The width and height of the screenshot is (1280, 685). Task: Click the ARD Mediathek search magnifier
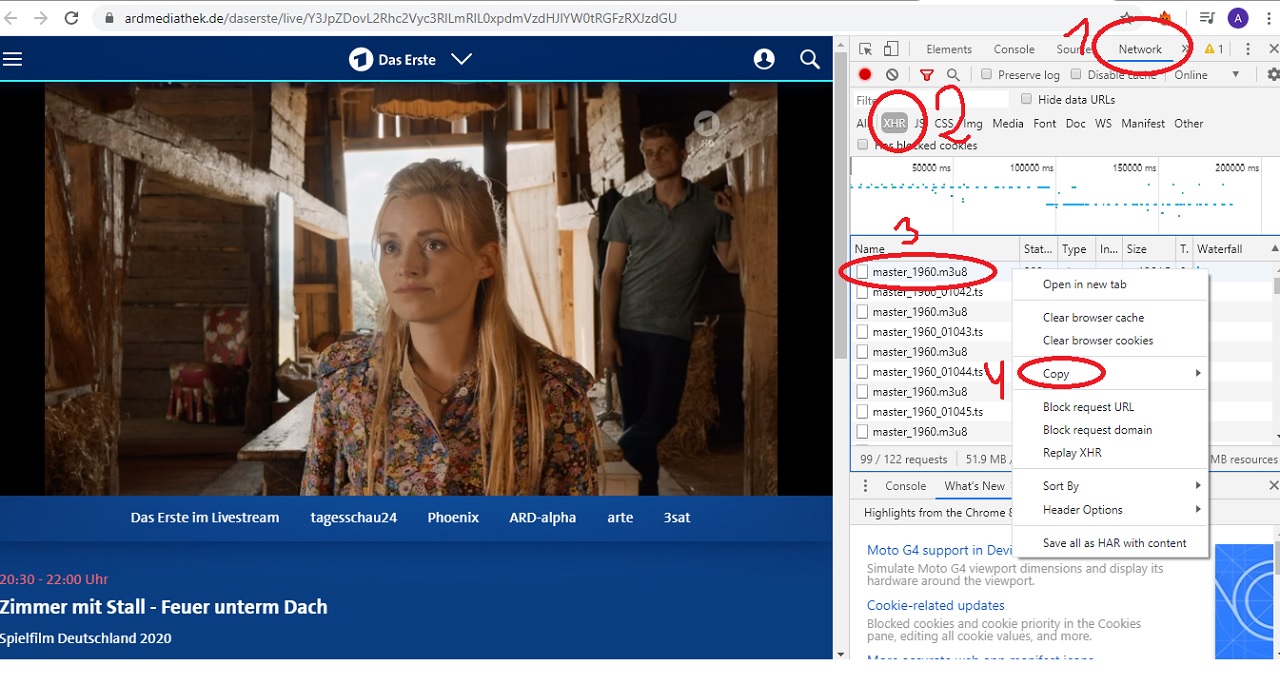(810, 60)
